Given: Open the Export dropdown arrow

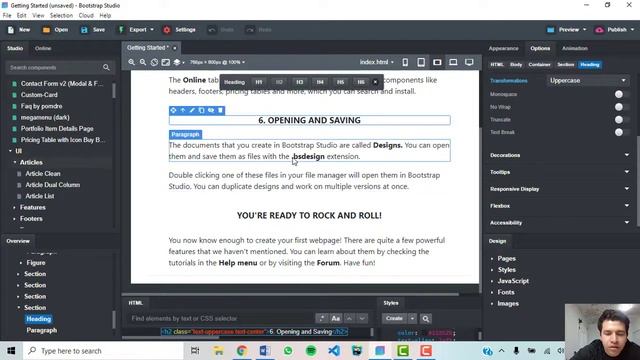Looking at the screenshot, I should click(152, 30).
